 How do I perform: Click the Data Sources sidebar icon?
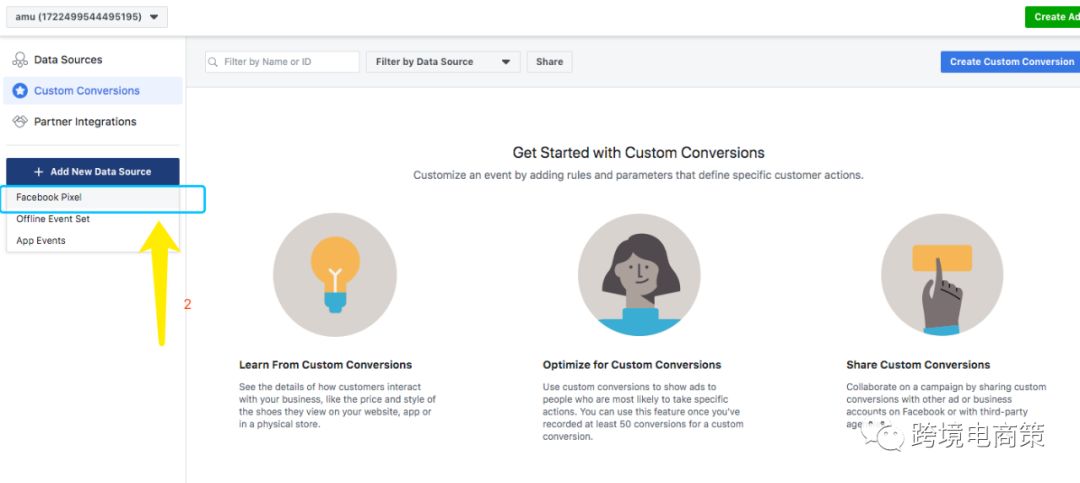[20, 60]
